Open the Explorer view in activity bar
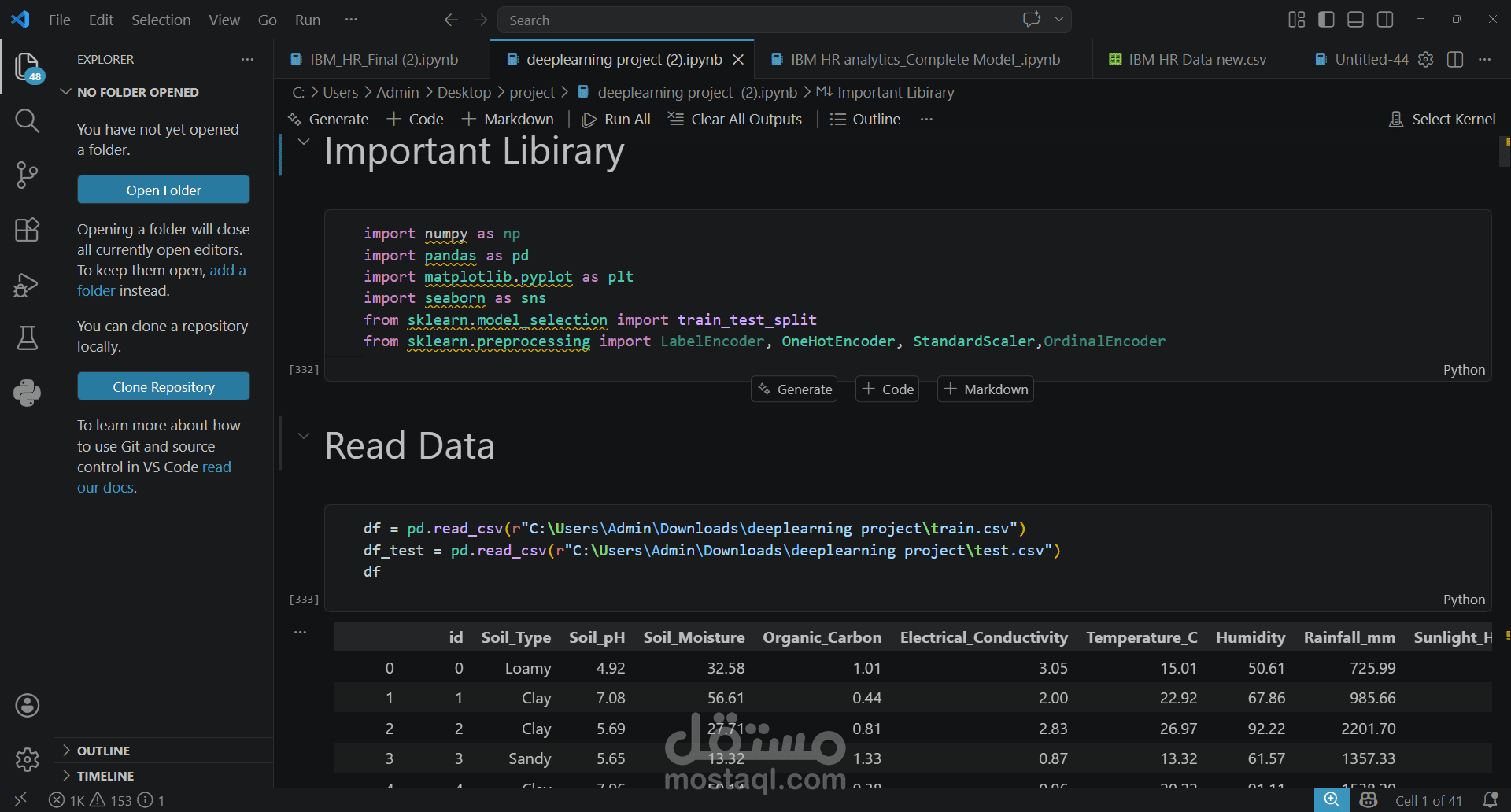This screenshot has width=1511, height=812. coord(27,67)
